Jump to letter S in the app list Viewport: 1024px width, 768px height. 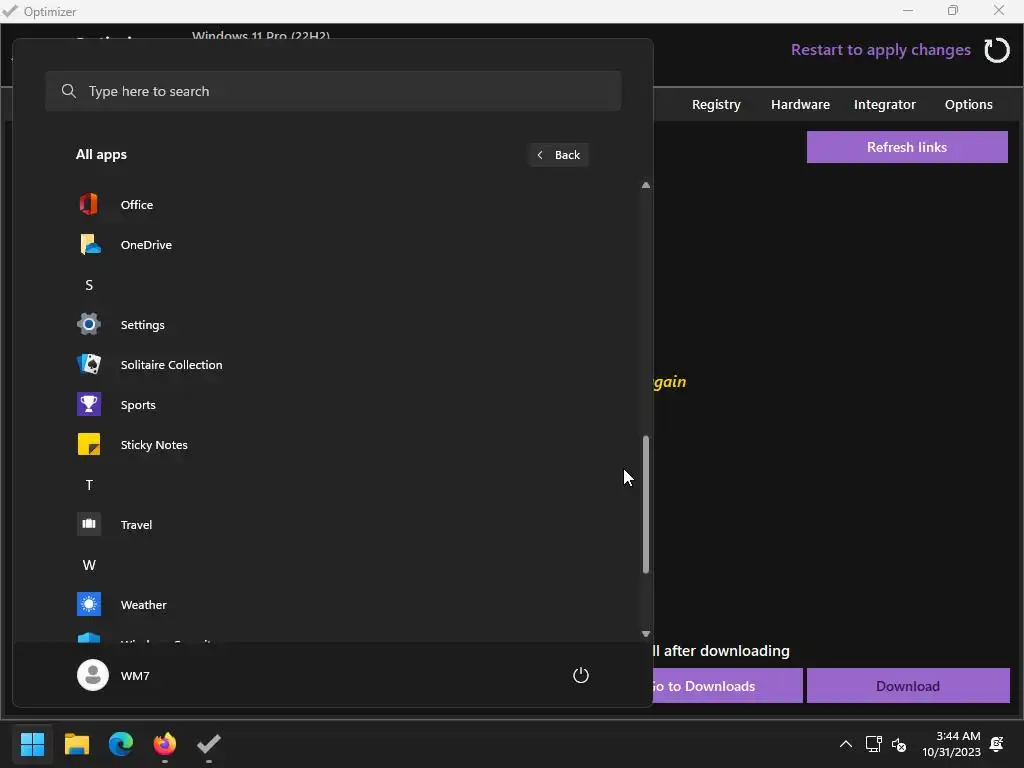[89, 285]
